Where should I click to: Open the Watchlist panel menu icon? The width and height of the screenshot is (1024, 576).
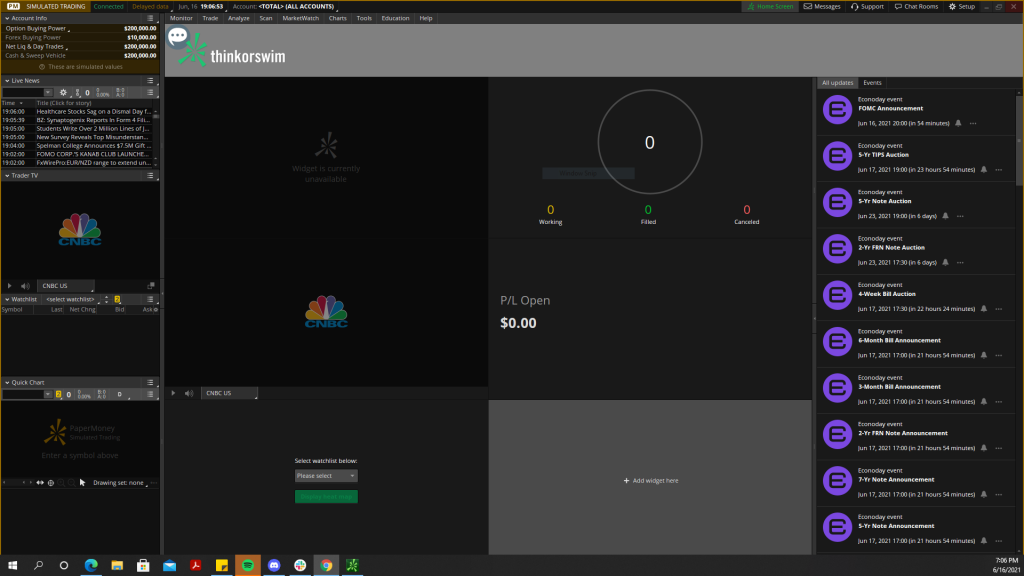[150, 299]
